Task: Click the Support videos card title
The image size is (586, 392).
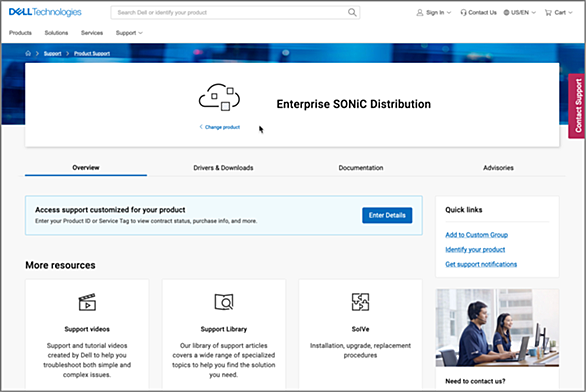Action: coord(87,329)
